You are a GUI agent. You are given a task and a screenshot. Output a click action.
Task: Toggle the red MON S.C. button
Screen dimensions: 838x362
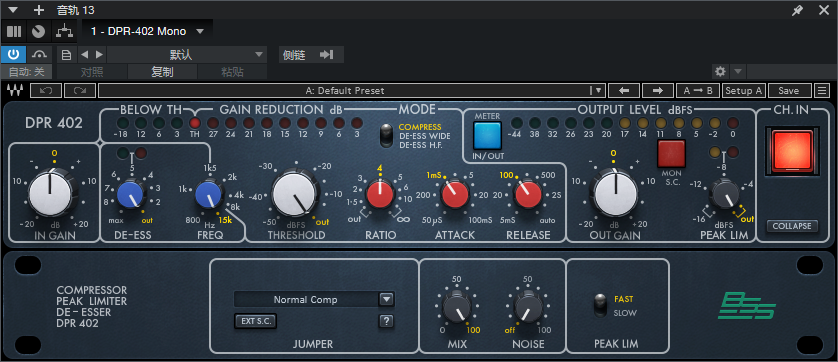pyautogui.click(x=671, y=154)
